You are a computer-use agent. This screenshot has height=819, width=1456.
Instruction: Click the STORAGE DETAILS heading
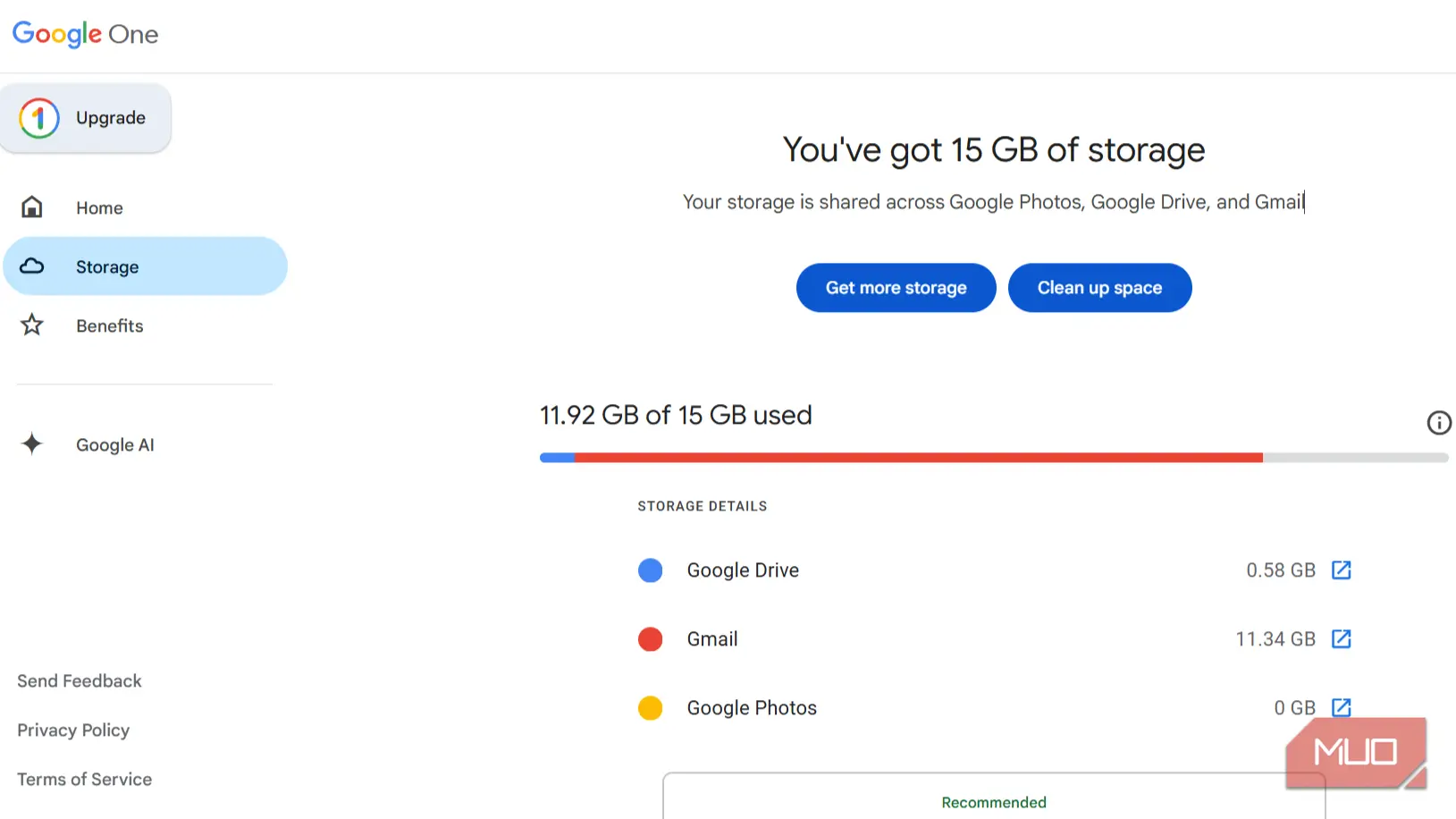click(x=703, y=506)
